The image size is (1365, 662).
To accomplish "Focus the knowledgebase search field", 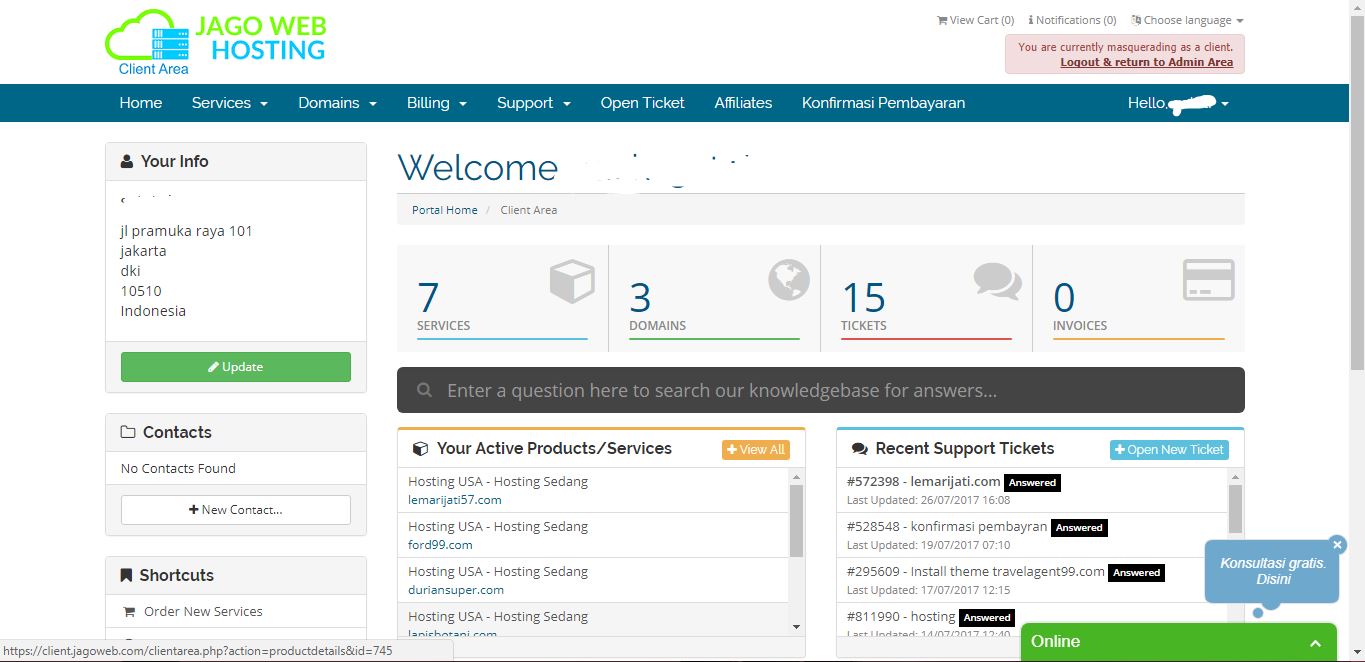I will pos(821,390).
